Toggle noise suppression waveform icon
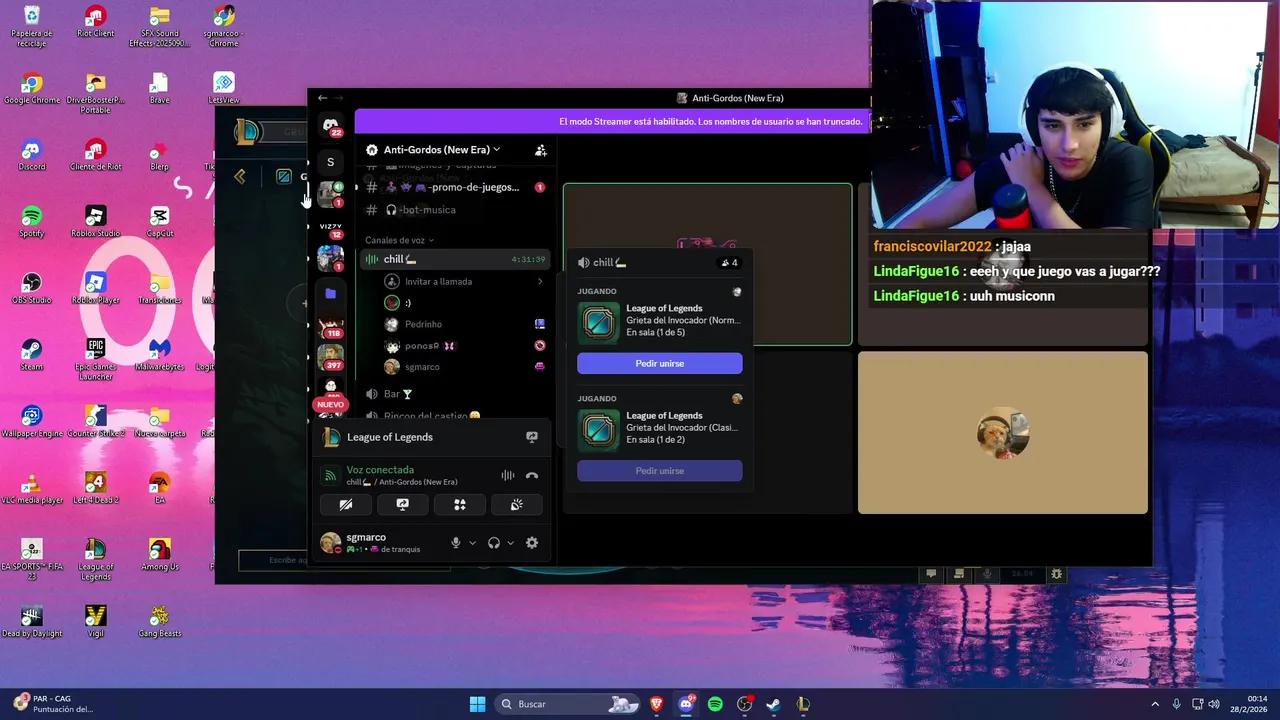Screen dimensions: 1280x720 click(508, 476)
